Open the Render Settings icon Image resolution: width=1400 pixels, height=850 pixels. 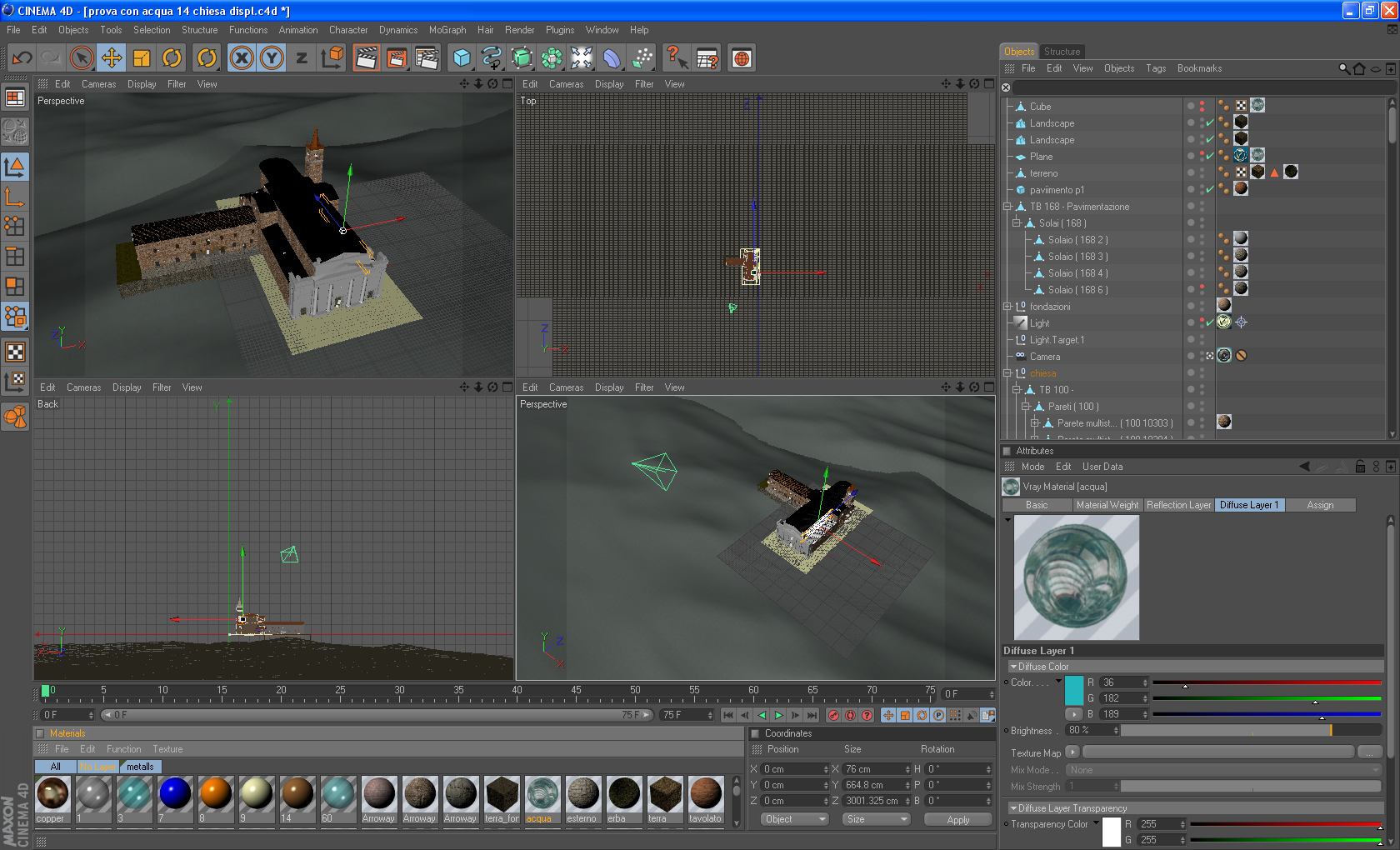[x=427, y=57]
